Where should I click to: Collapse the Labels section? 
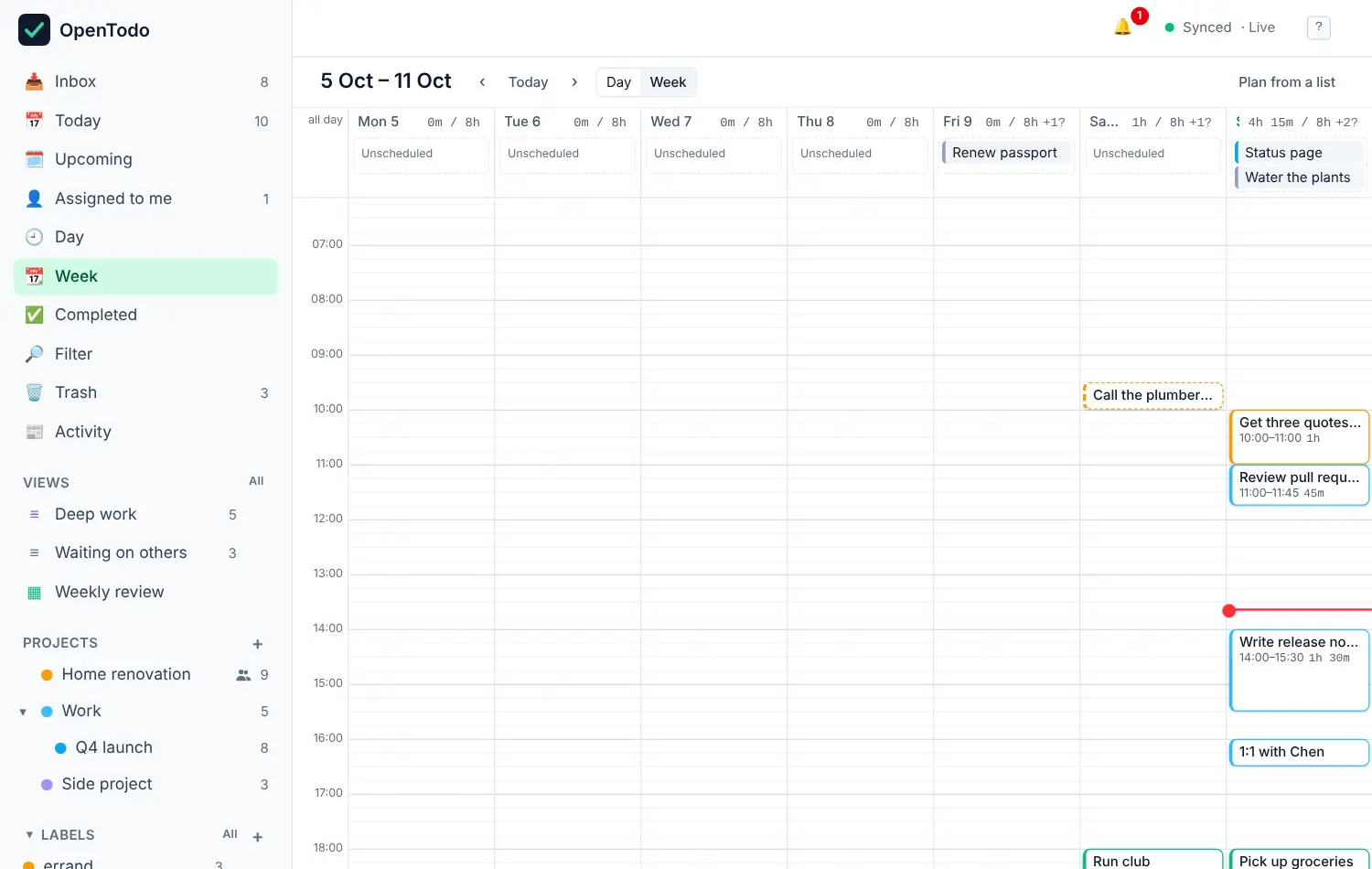[29, 835]
